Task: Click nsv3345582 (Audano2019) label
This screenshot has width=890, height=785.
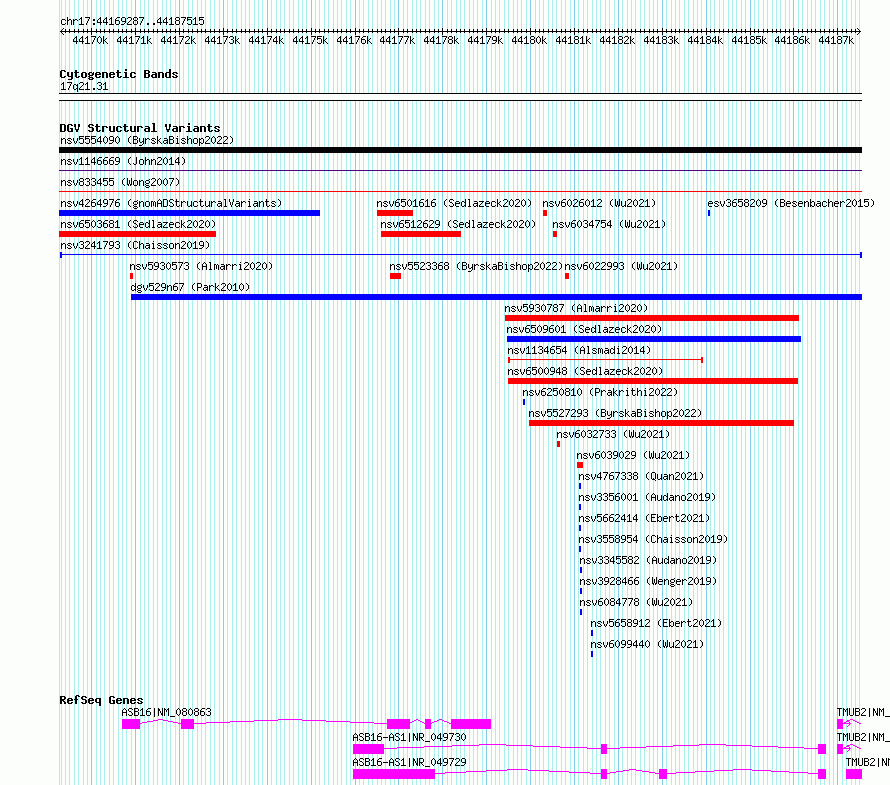Action: tap(648, 560)
